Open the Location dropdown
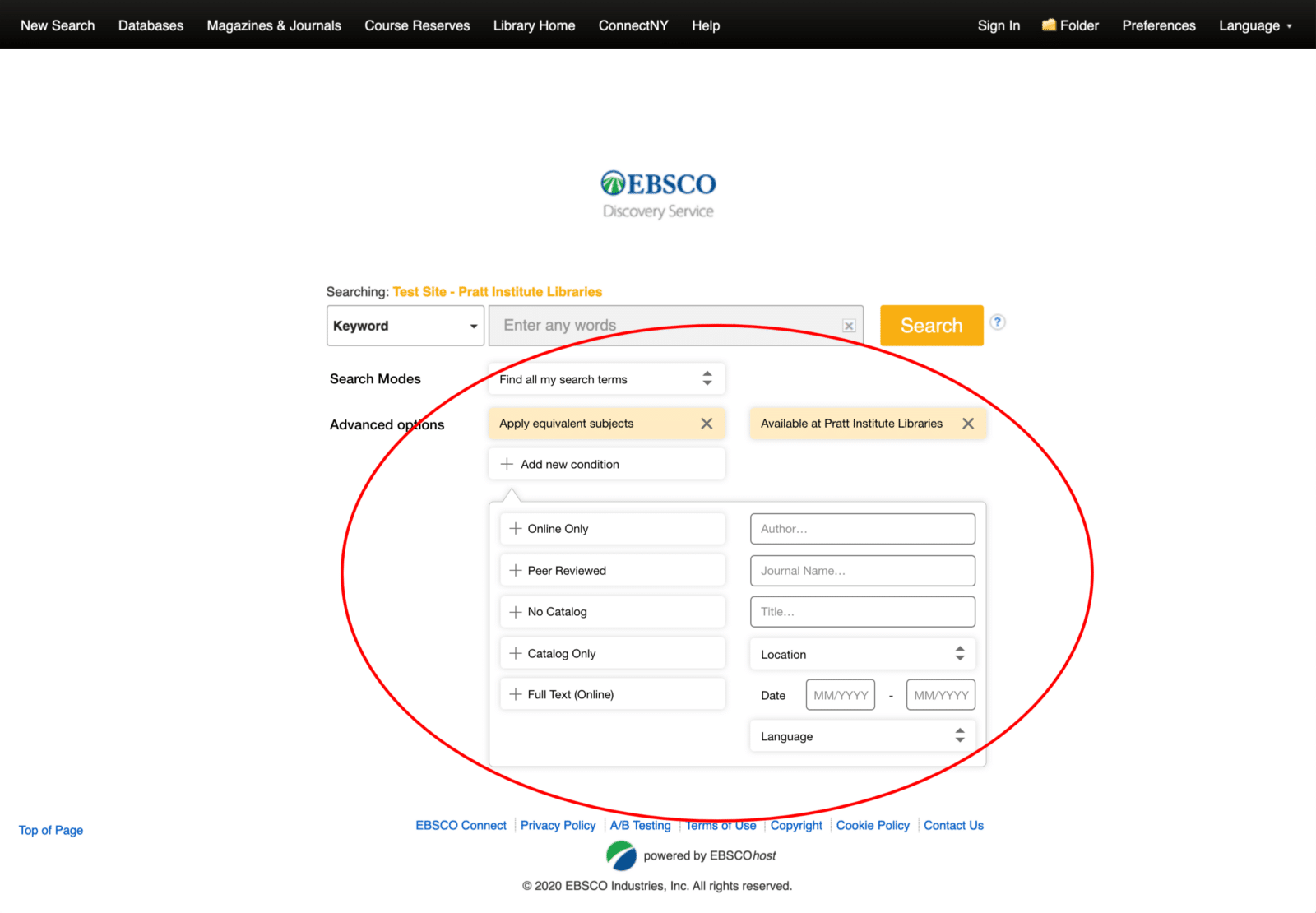Screen dimensions: 1316x913 tap(862, 654)
